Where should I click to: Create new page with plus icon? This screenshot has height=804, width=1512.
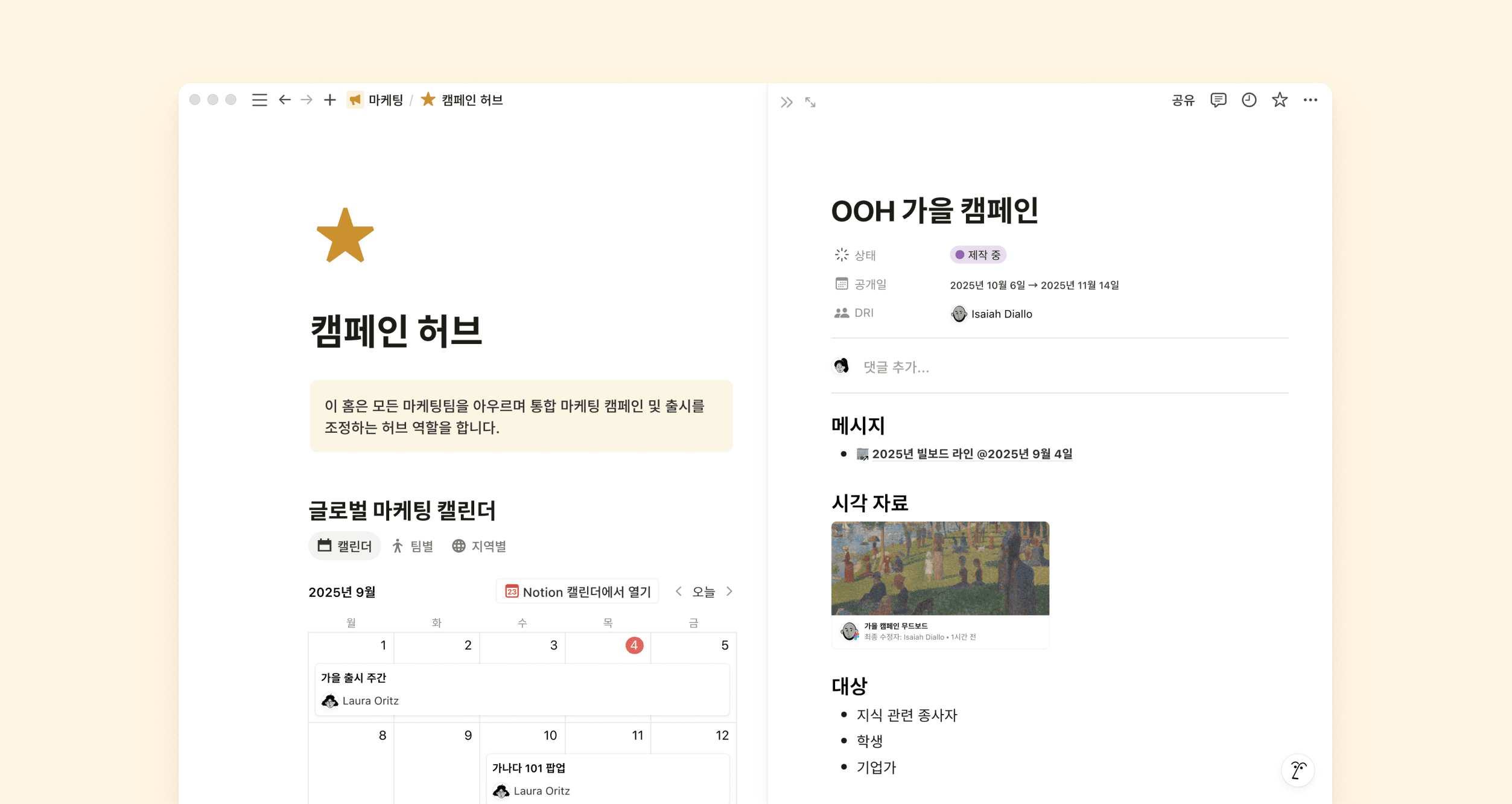(x=329, y=100)
